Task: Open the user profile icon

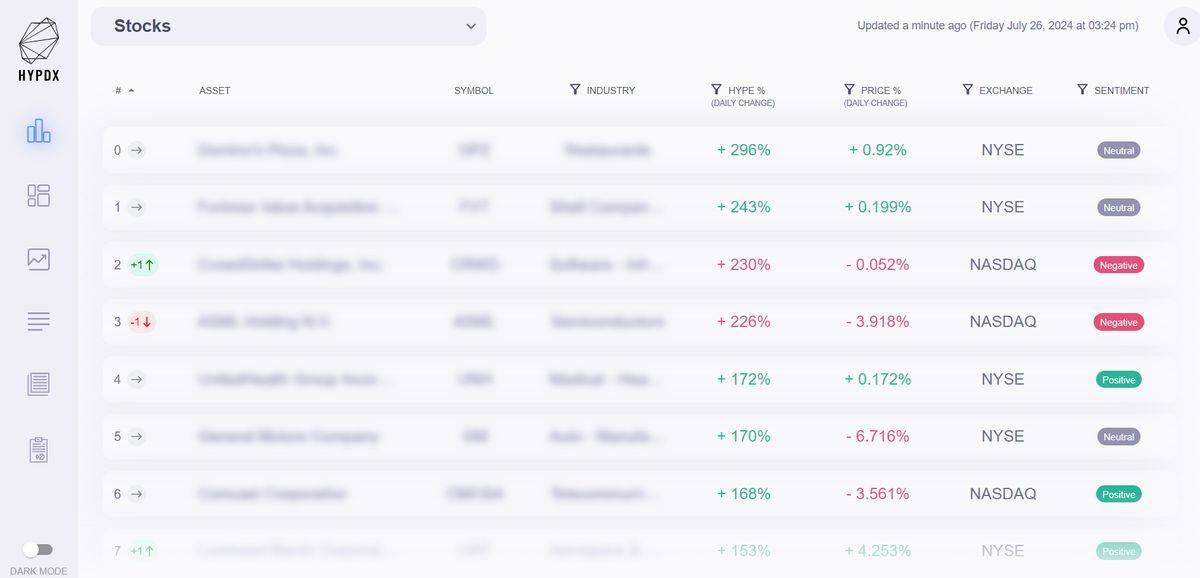Action: click(1183, 26)
